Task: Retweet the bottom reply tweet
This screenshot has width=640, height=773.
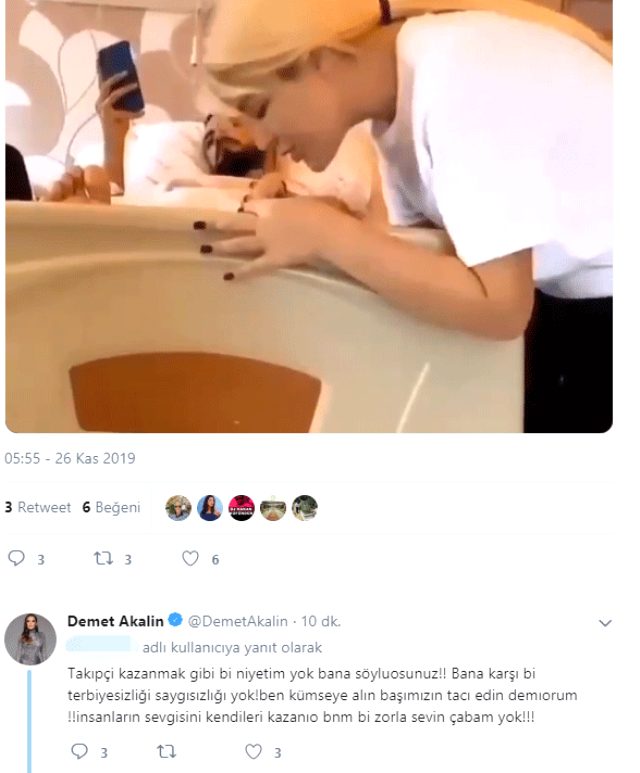Action: (167, 751)
